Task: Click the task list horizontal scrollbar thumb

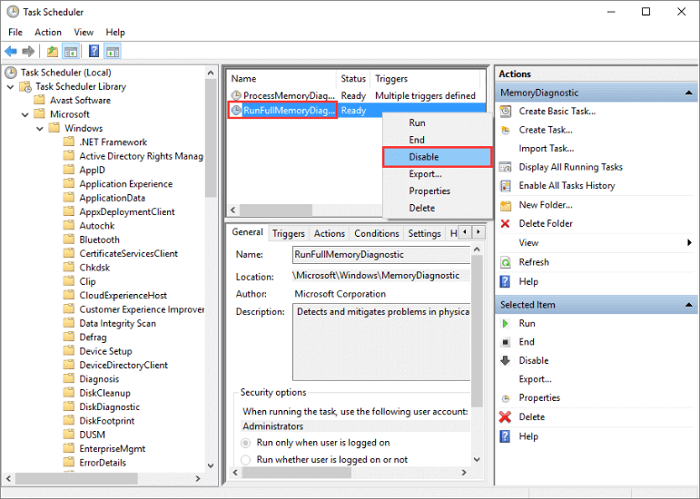Action: tap(276, 209)
